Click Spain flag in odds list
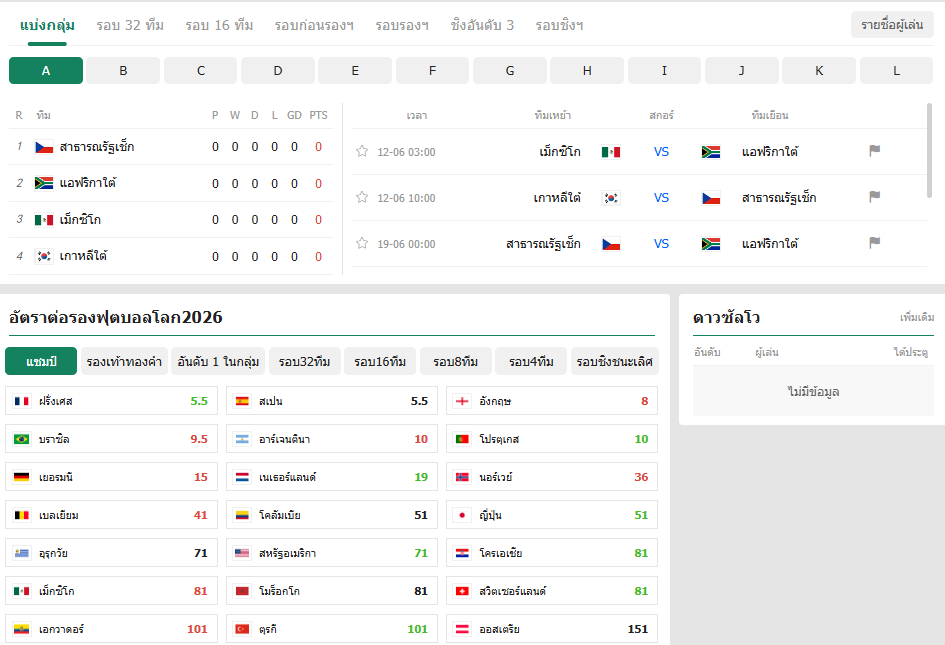Image resolution: width=945 pixels, height=645 pixels. (x=242, y=401)
